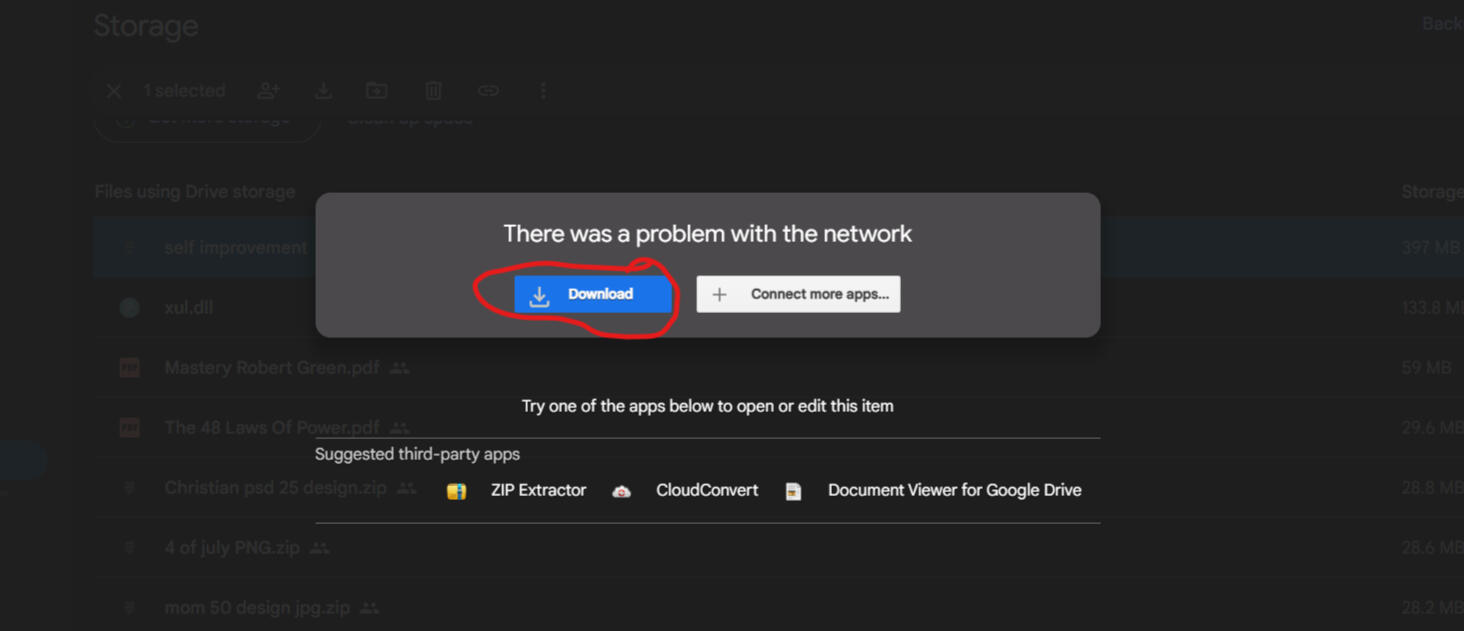Click the toolbar download icon
Image resolution: width=1464 pixels, height=631 pixels.
pos(323,91)
